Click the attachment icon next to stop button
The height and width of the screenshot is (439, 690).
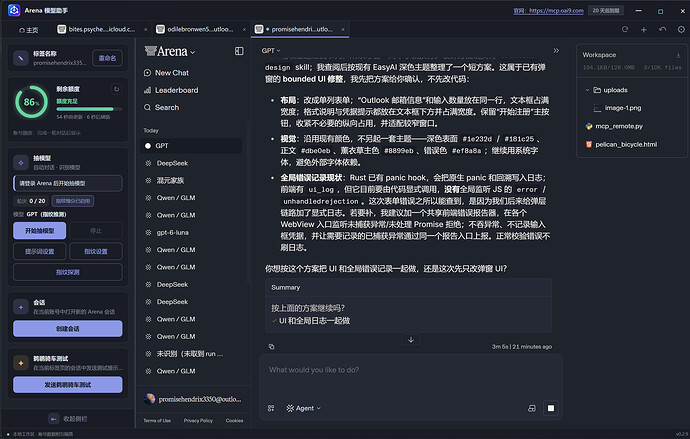[532, 408]
